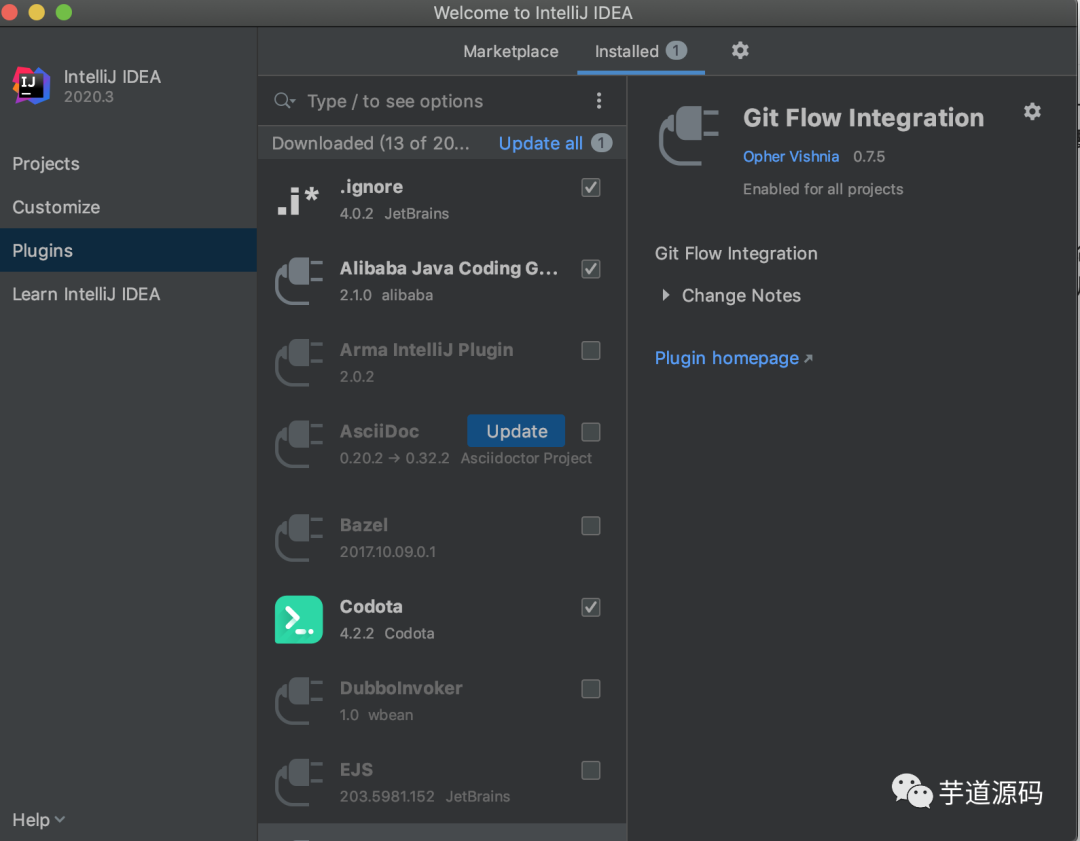Enable the DubboInvoker plugin checkbox
The width and height of the screenshot is (1080, 841).
[x=590, y=689]
